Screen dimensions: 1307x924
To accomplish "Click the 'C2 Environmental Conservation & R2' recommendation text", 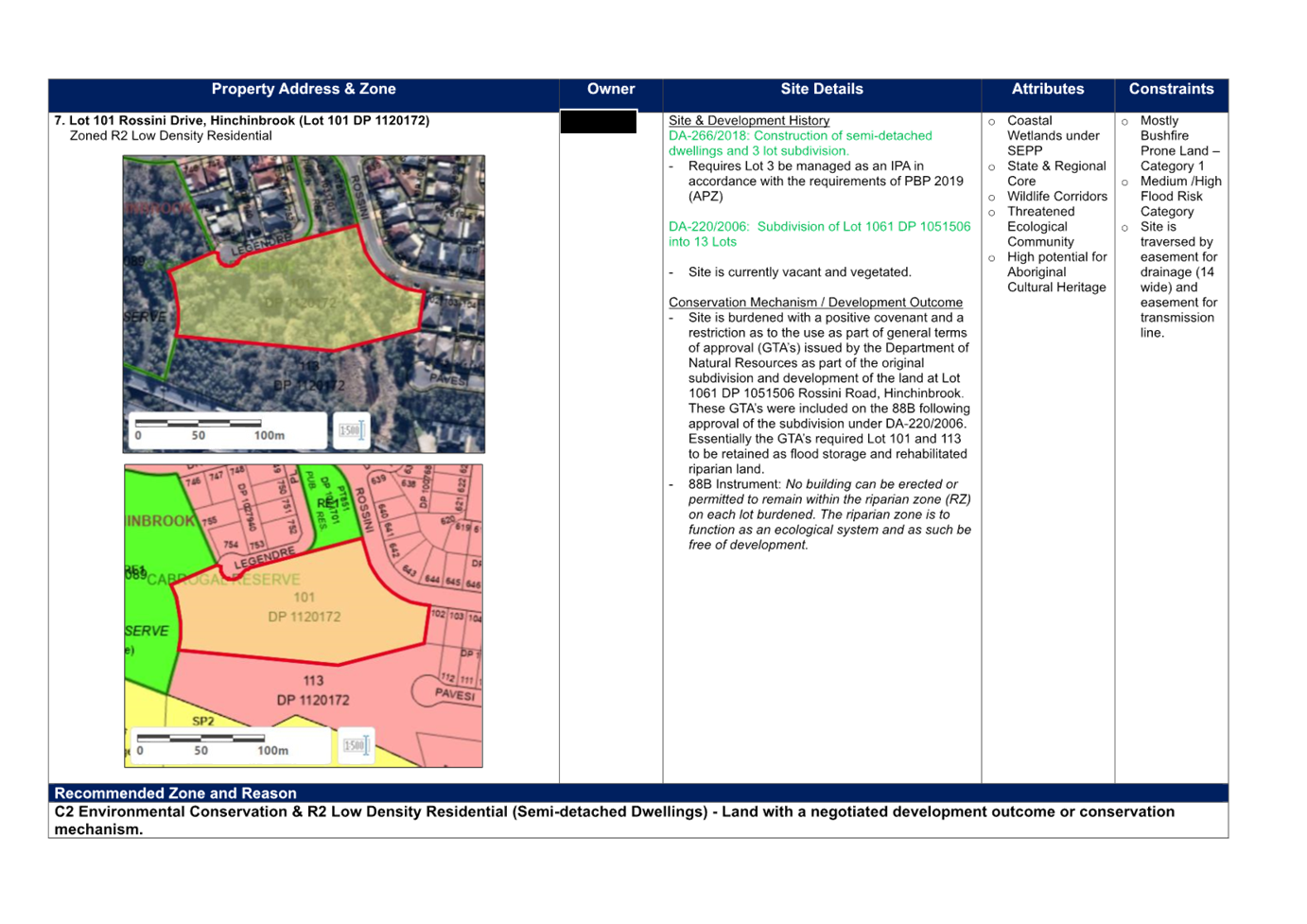I will [x=615, y=820].
